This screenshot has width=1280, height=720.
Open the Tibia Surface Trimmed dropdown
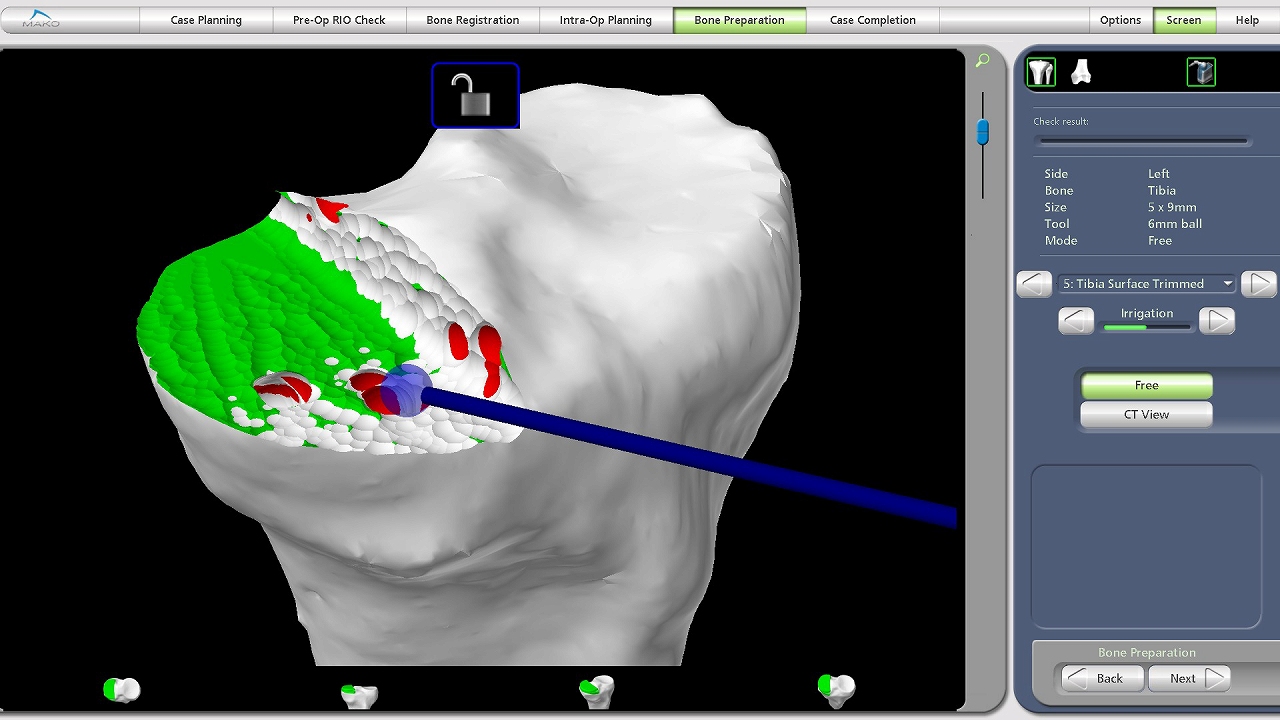click(x=1147, y=284)
